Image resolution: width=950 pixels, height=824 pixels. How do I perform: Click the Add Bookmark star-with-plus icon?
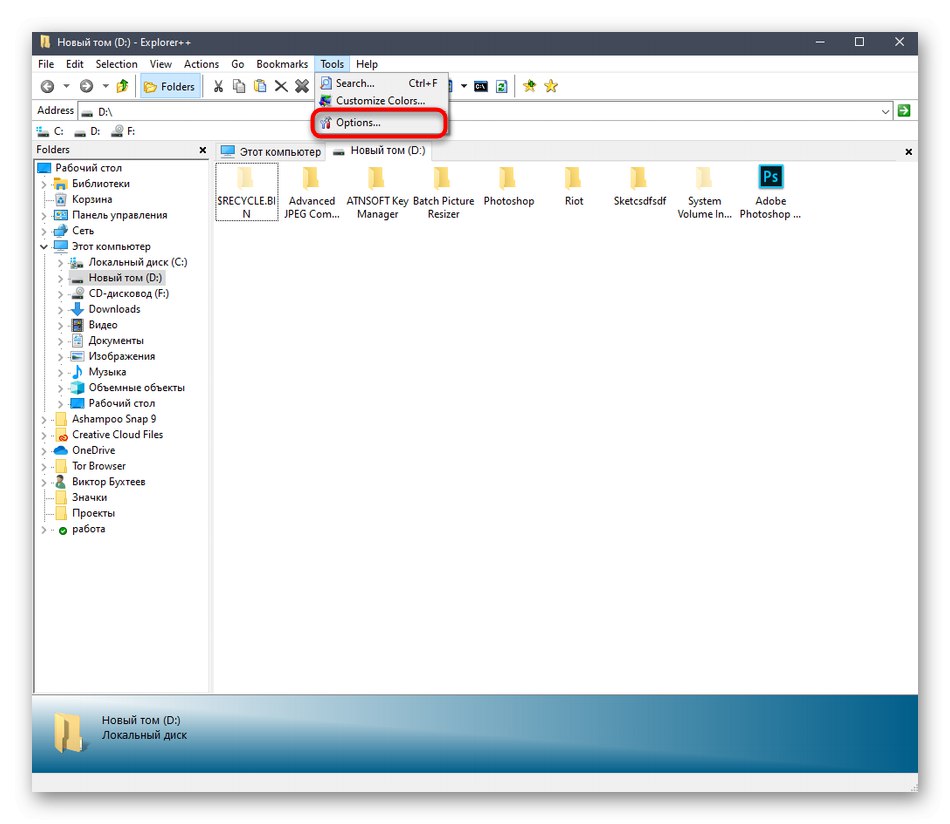[530, 87]
